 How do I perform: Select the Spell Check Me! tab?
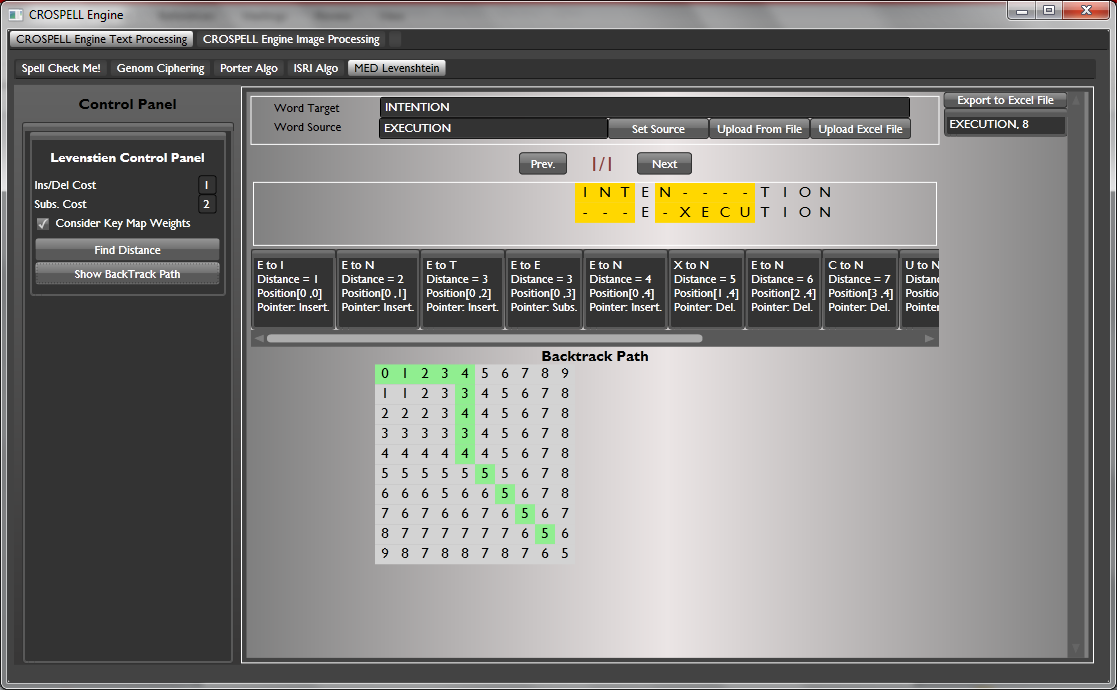pyautogui.click(x=61, y=68)
